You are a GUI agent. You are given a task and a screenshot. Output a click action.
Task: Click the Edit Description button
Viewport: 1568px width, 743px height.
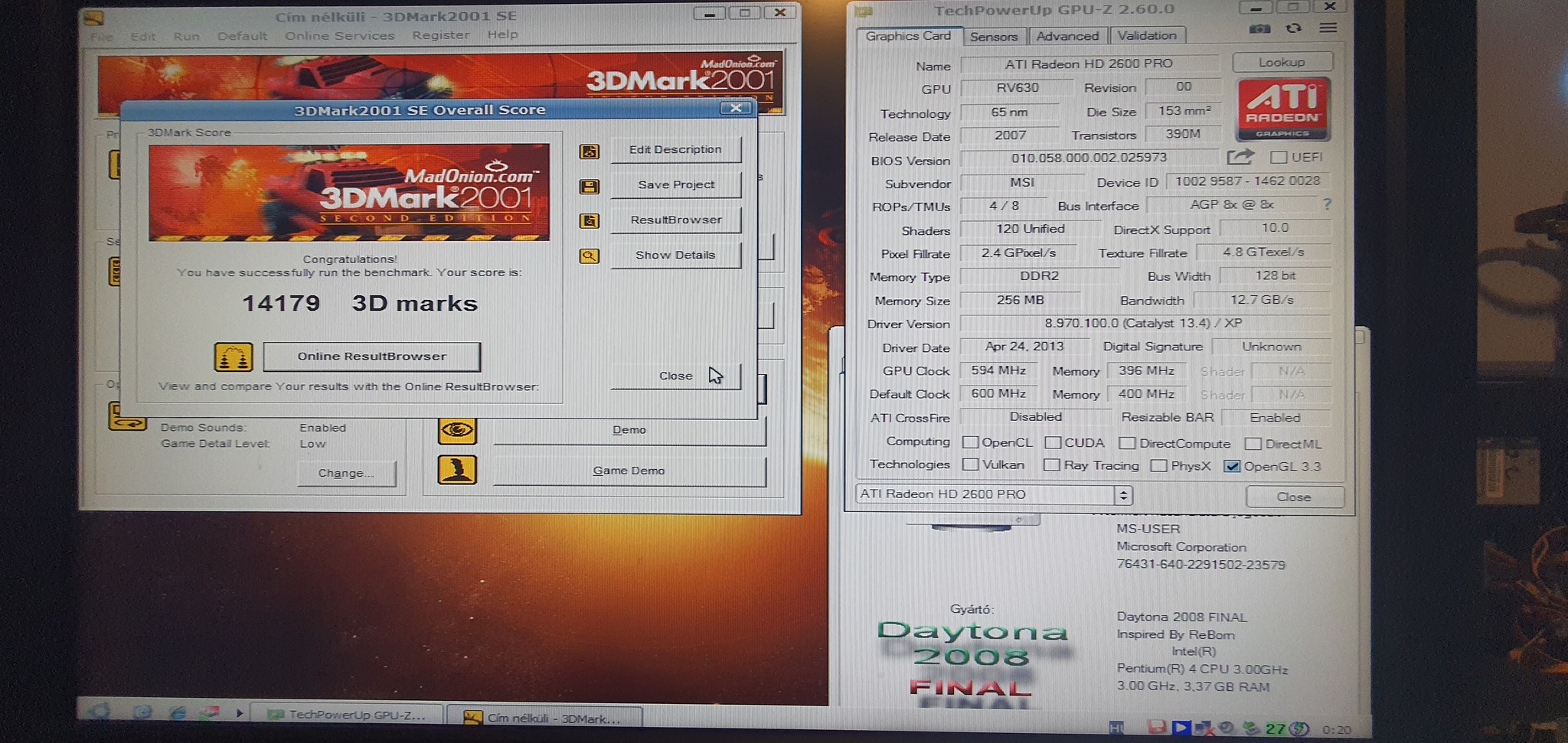[x=675, y=150]
